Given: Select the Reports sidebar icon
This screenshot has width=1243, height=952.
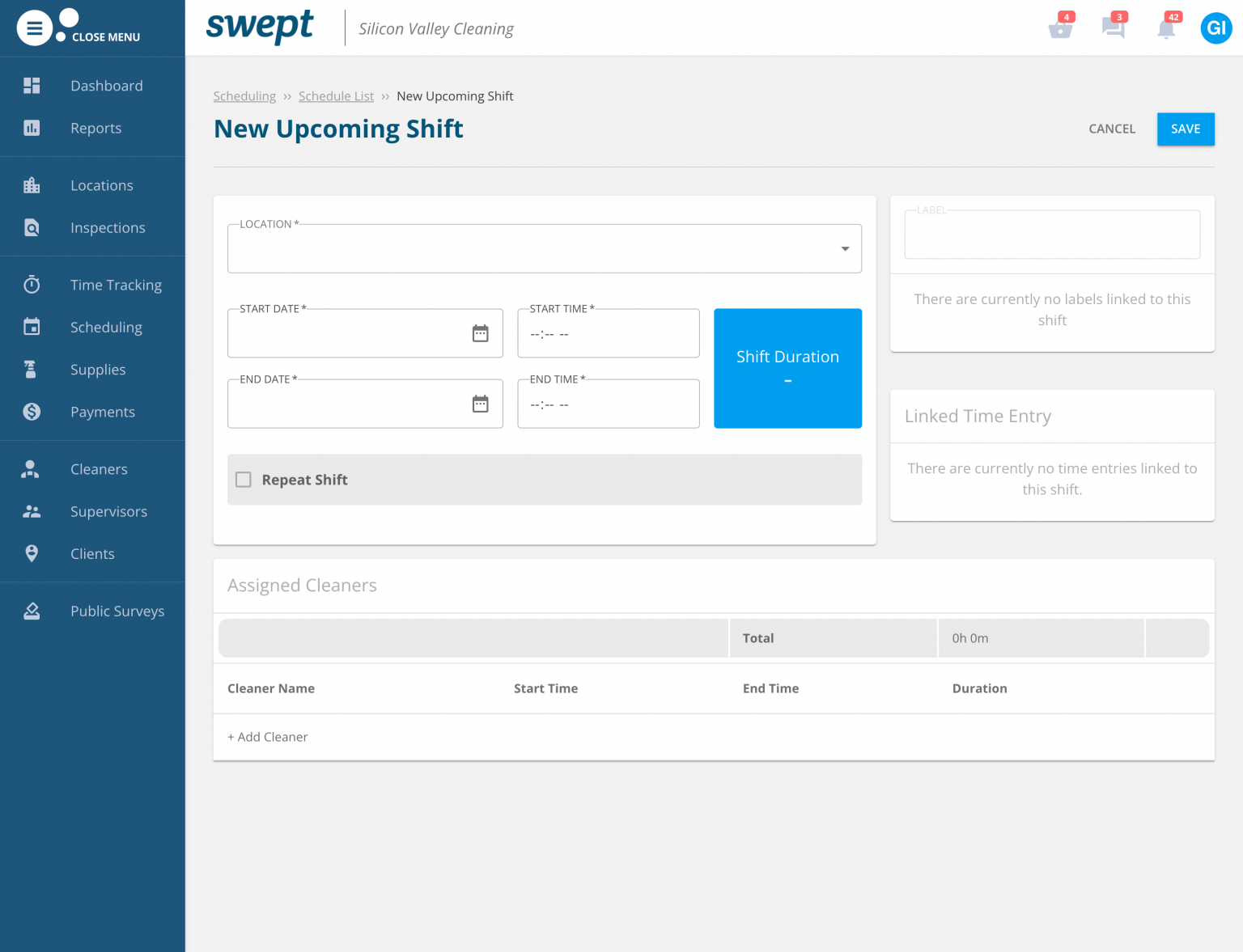Looking at the screenshot, I should coord(32,128).
